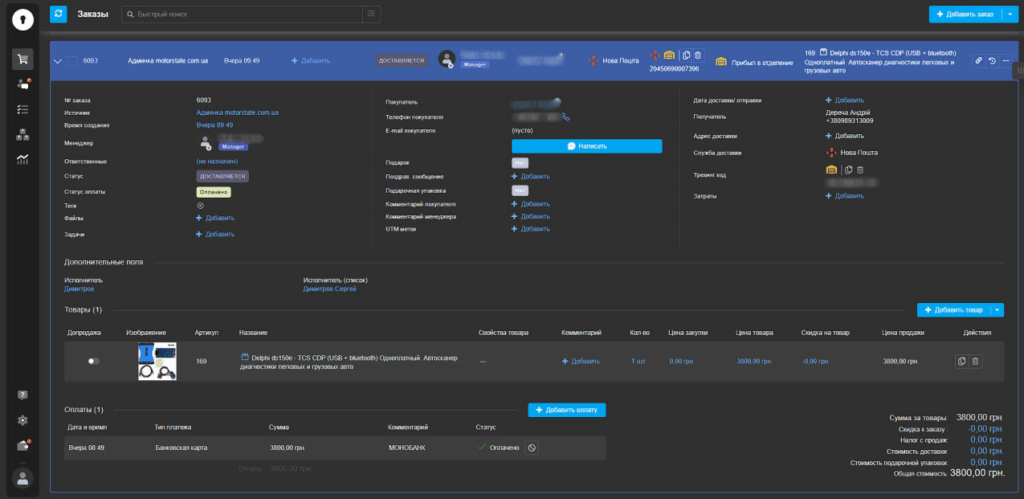Click order history icon in header
1024x499 pixels.
coord(991,61)
